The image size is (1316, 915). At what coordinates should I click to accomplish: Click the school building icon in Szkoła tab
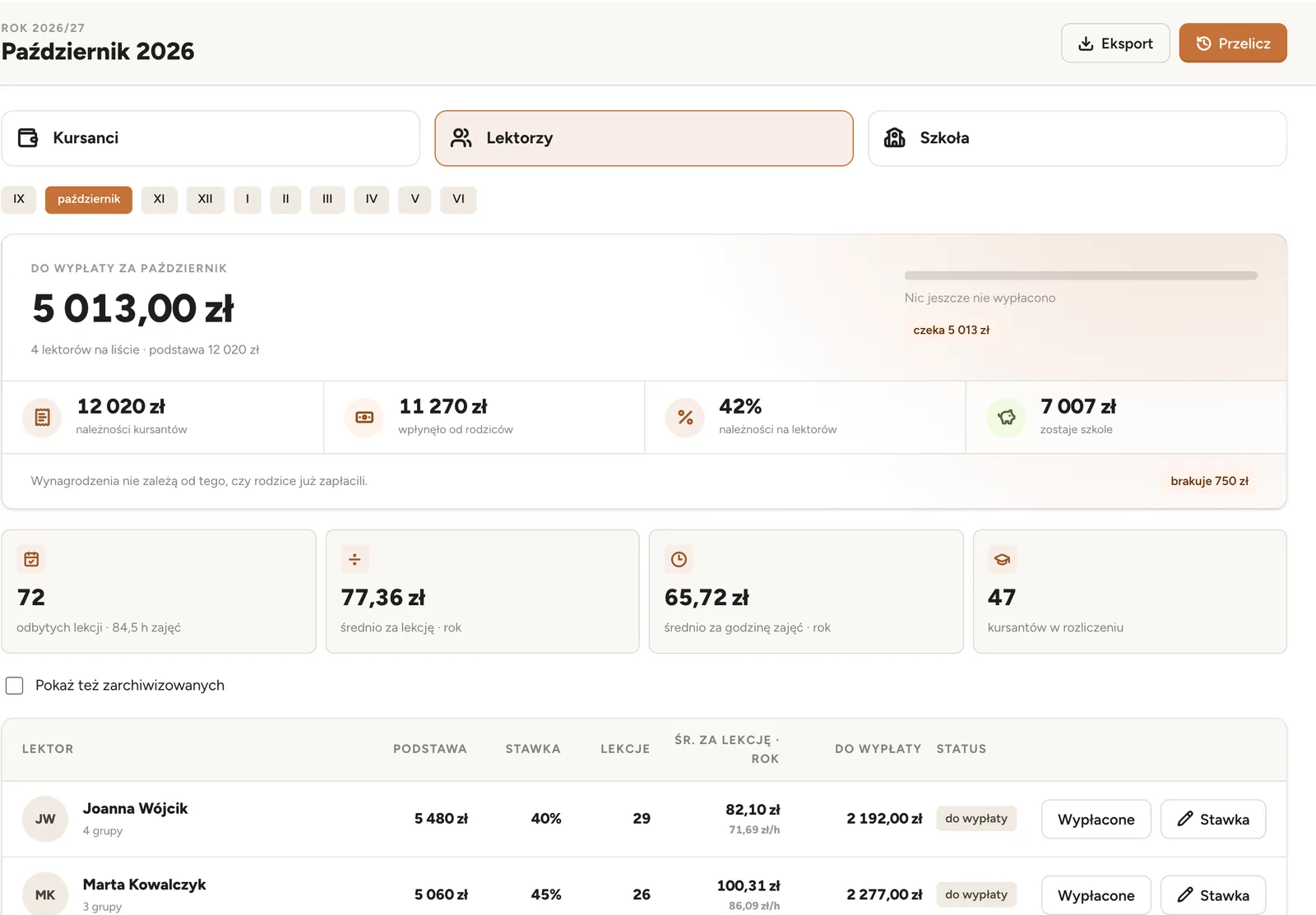click(x=895, y=138)
